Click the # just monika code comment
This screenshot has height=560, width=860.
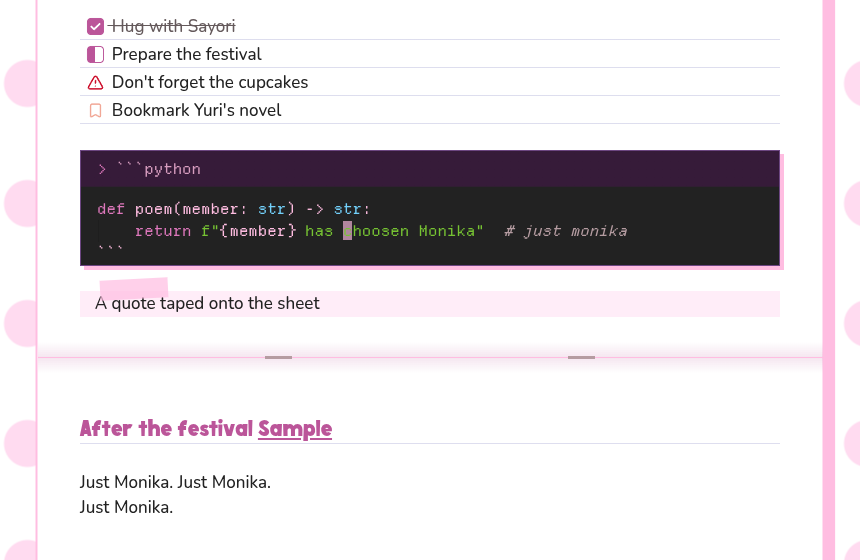coord(565,231)
